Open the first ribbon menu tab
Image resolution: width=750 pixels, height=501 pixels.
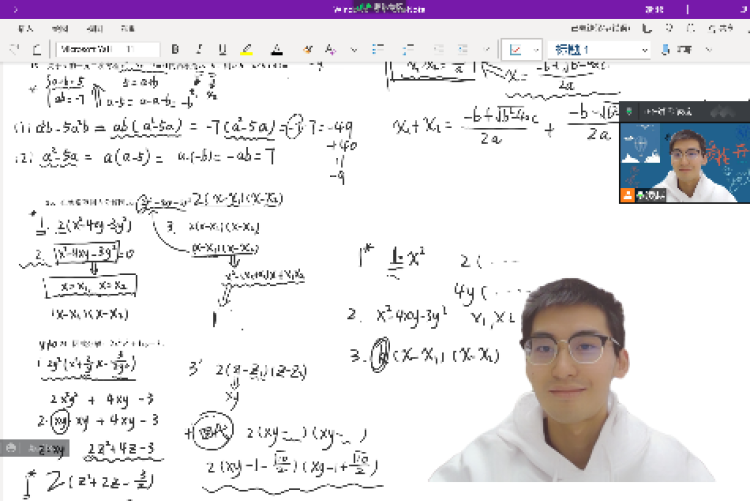click(26, 30)
